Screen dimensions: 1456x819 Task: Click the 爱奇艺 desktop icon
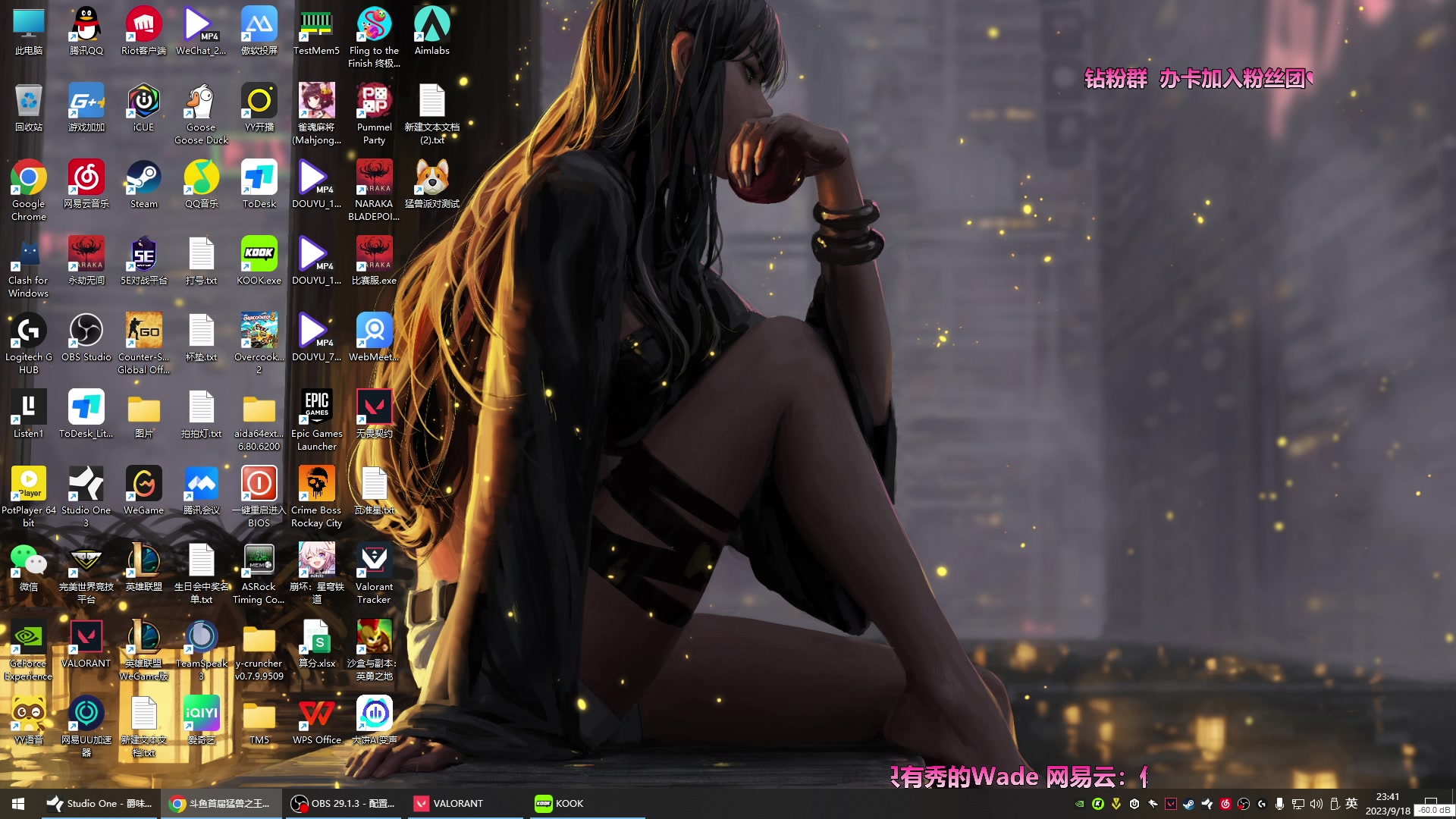tap(202, 720)
